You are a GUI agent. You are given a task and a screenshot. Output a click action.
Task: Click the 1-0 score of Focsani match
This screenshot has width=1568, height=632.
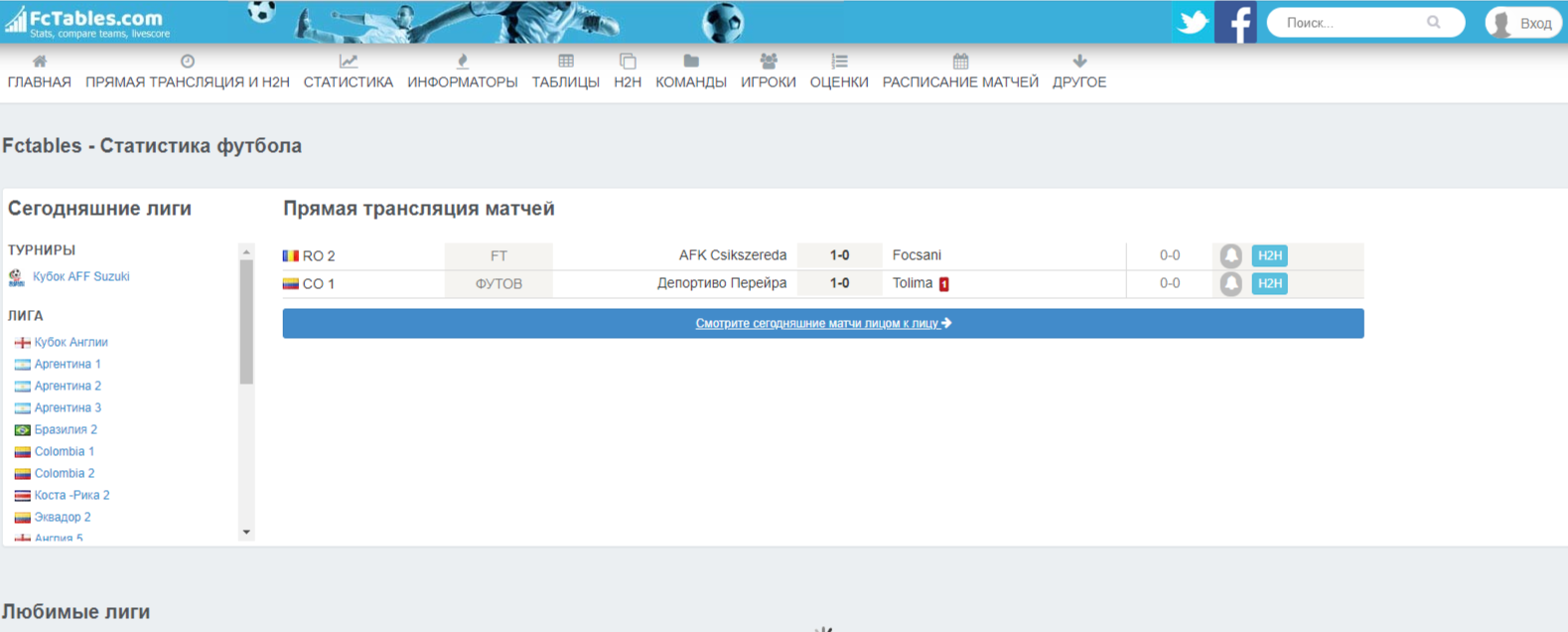pos(839,255)
